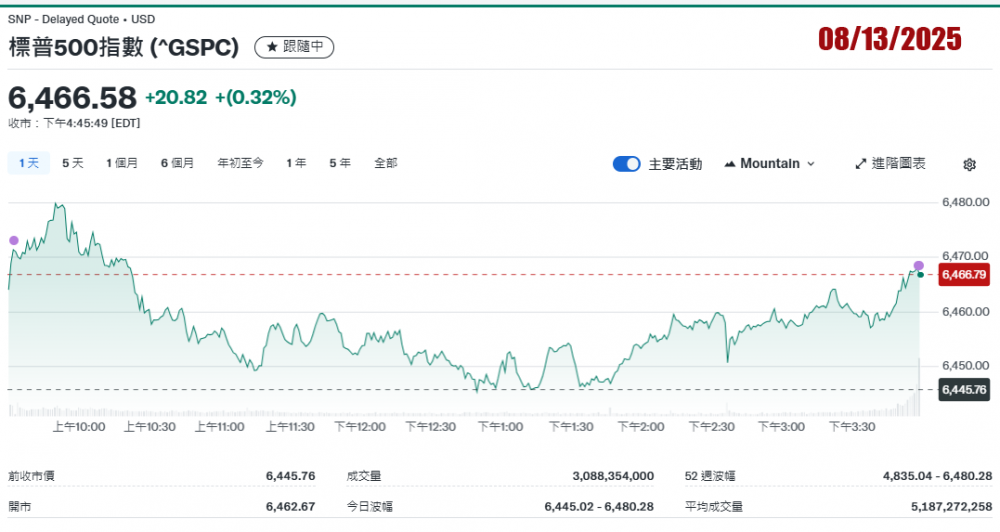Toggle the 主要活動 switch off
Viewport: 1000px width, 532px height.
(626, 164)
